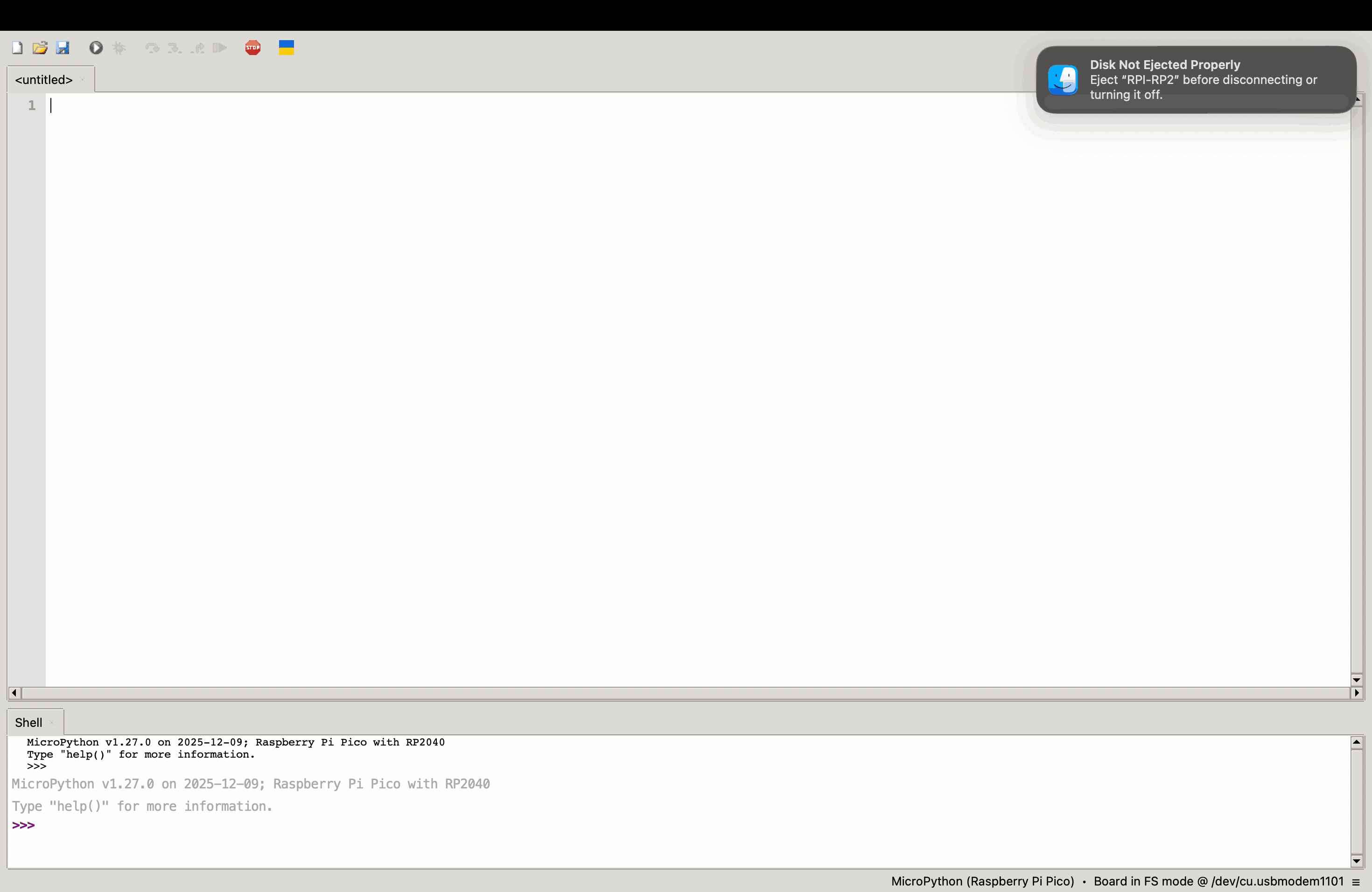
Task: Click the Shell's scrollbar down arrow
Action: click(1357, 862)
